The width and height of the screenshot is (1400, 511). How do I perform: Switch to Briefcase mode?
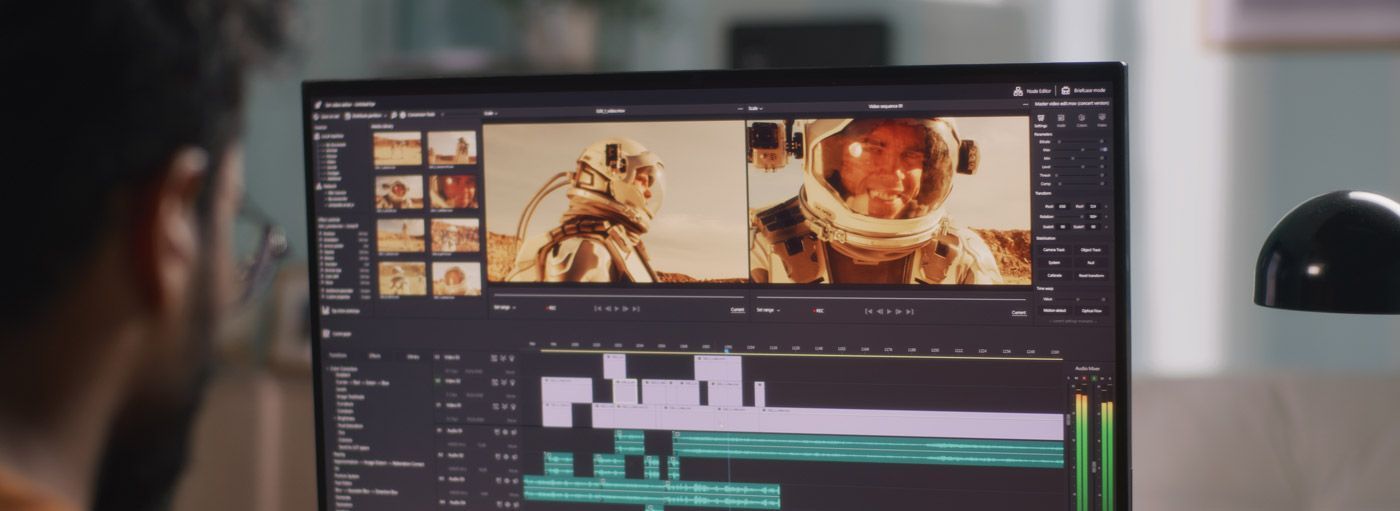(1083, 90)
